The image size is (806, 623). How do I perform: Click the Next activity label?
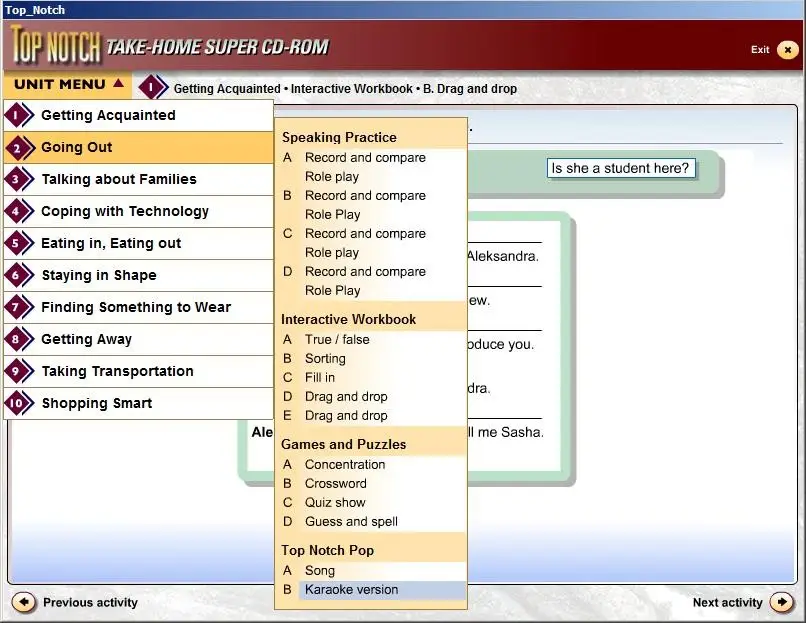[727, 602]
